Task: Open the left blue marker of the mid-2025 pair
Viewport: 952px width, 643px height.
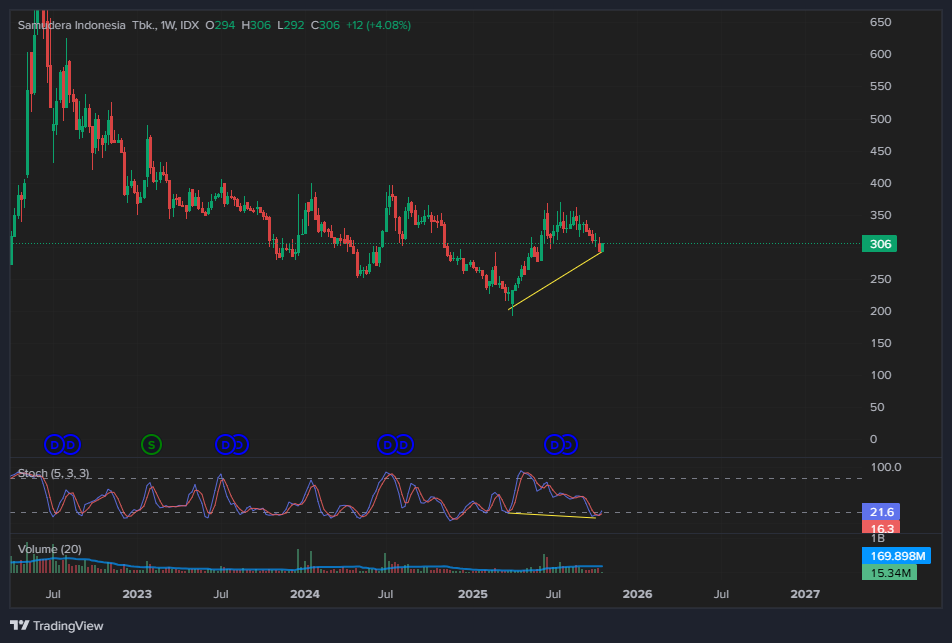Action: pos(553,444)
